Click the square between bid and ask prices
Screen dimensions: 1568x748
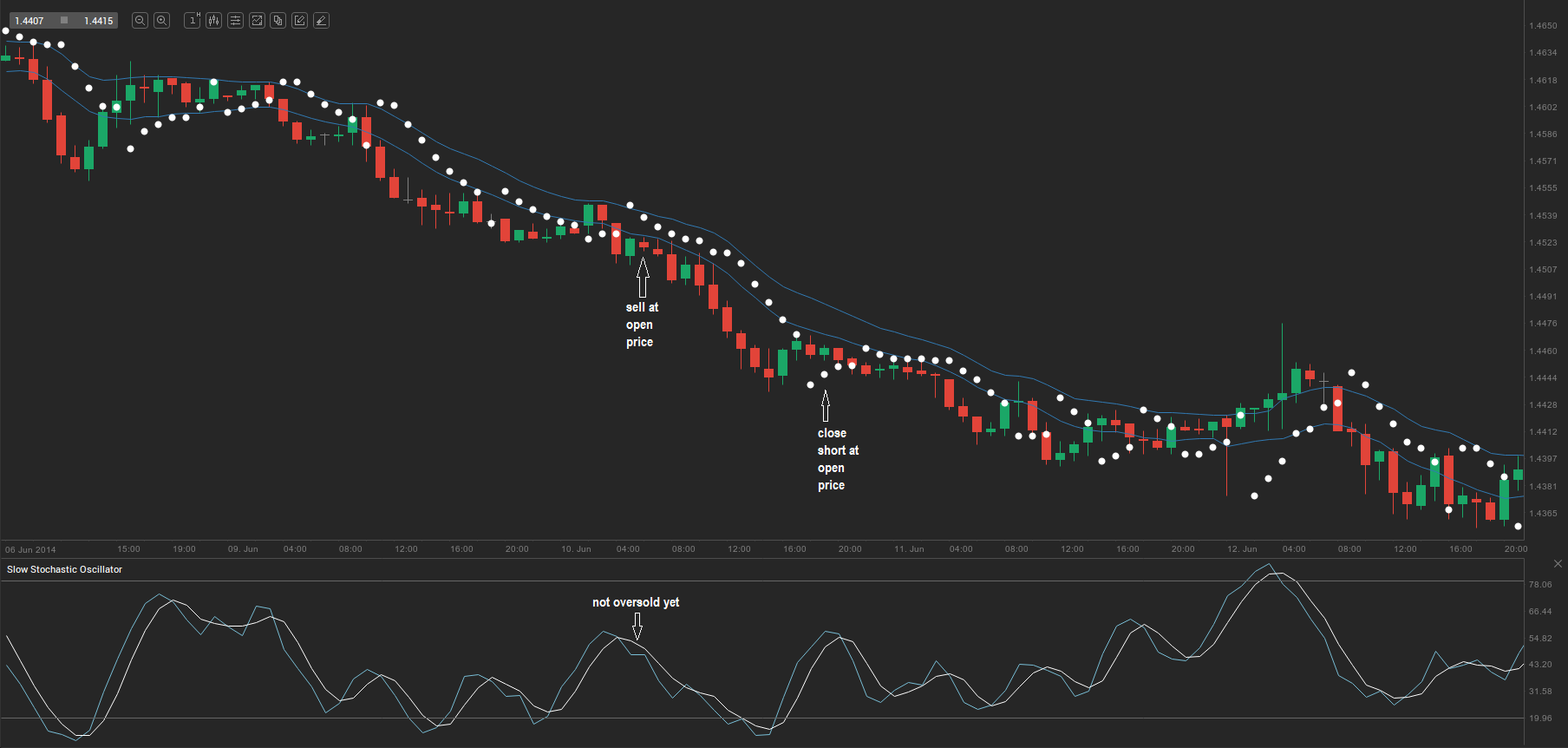pyautogui.click(x=64, y=20)
